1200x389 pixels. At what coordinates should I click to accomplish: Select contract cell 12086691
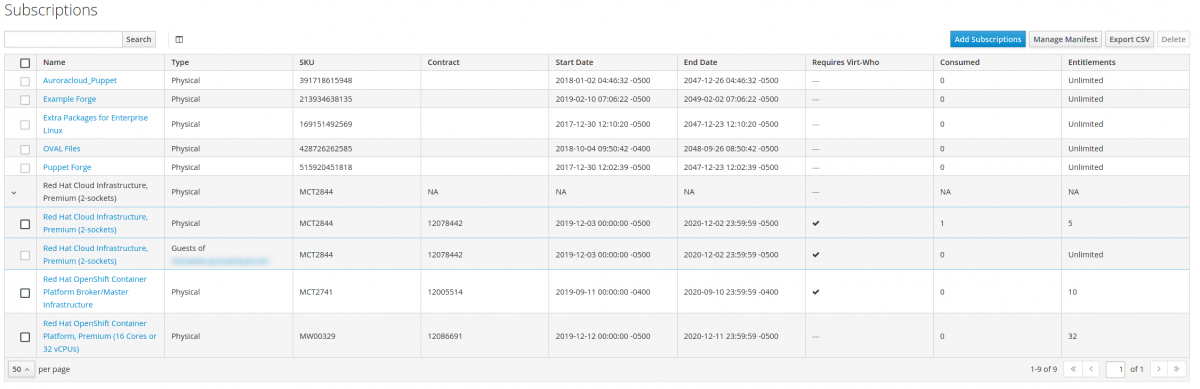click(444, 336)
